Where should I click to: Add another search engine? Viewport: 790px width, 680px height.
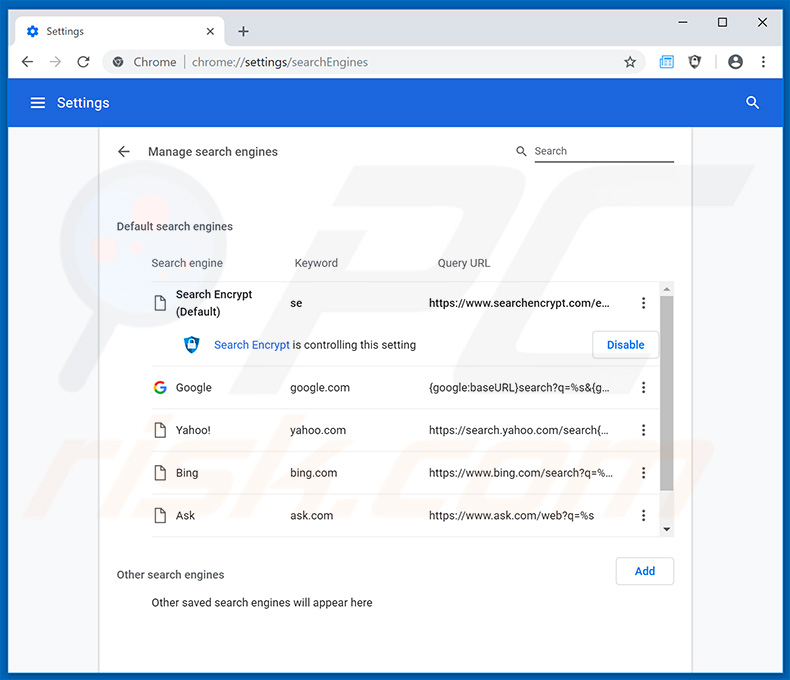(644, 571)
